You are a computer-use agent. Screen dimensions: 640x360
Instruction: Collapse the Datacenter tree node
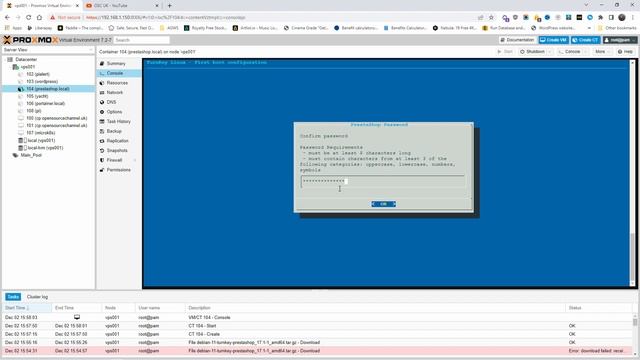click(5, 60)
